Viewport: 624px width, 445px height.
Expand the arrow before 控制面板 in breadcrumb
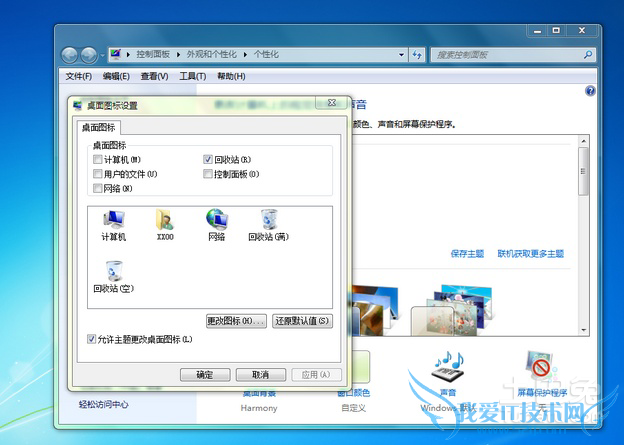128,55
